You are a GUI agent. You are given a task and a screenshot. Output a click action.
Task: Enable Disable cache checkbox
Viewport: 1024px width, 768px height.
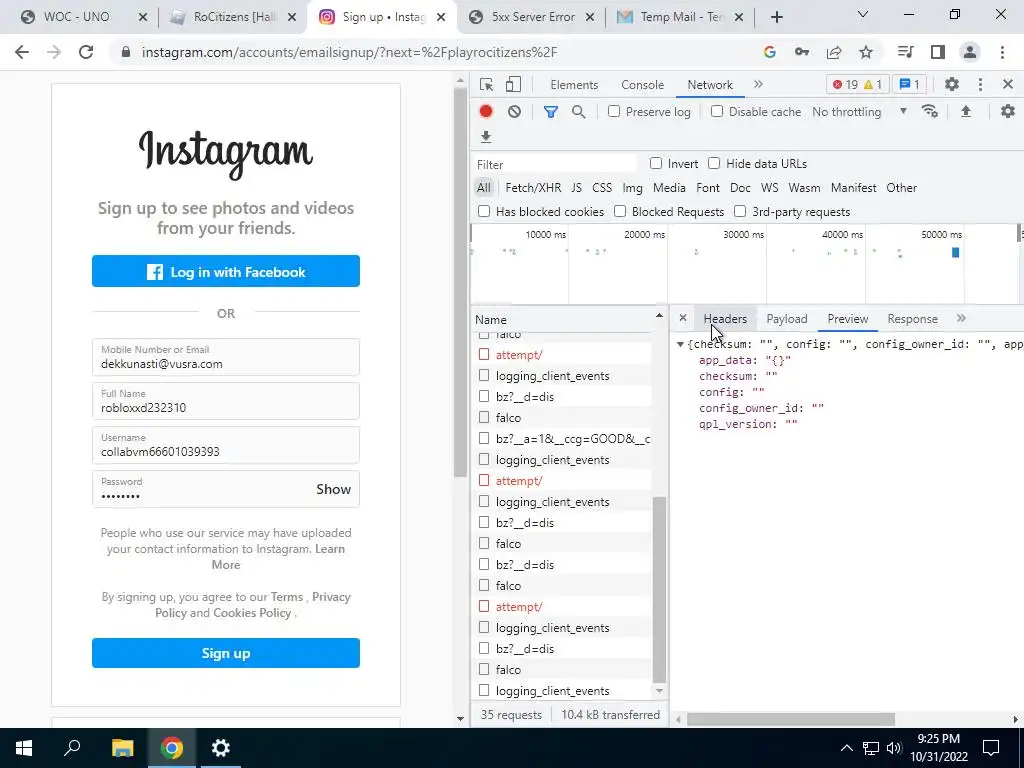(x=717, y=112)
